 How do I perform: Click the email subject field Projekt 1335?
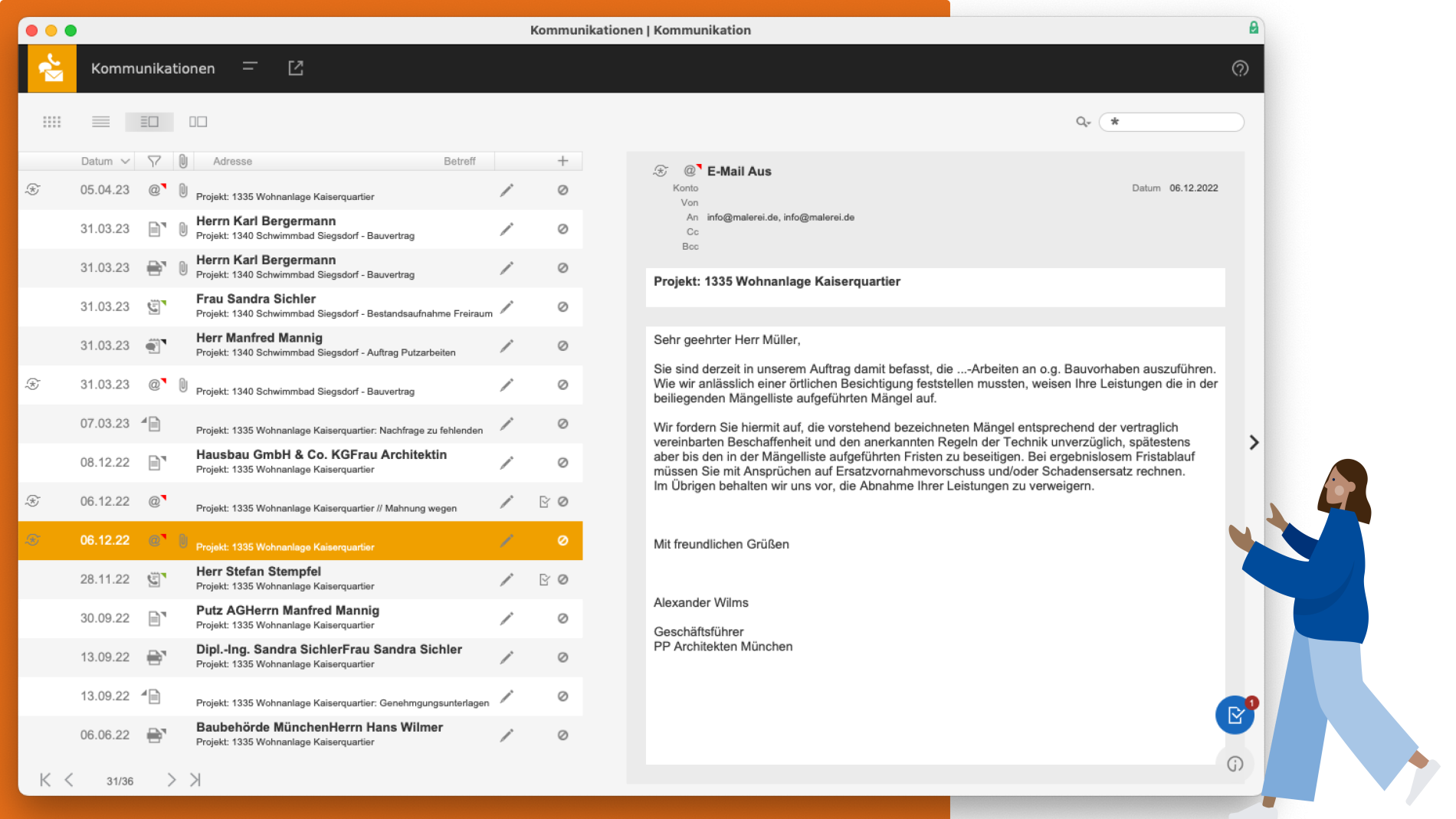(x=935, y=287)
